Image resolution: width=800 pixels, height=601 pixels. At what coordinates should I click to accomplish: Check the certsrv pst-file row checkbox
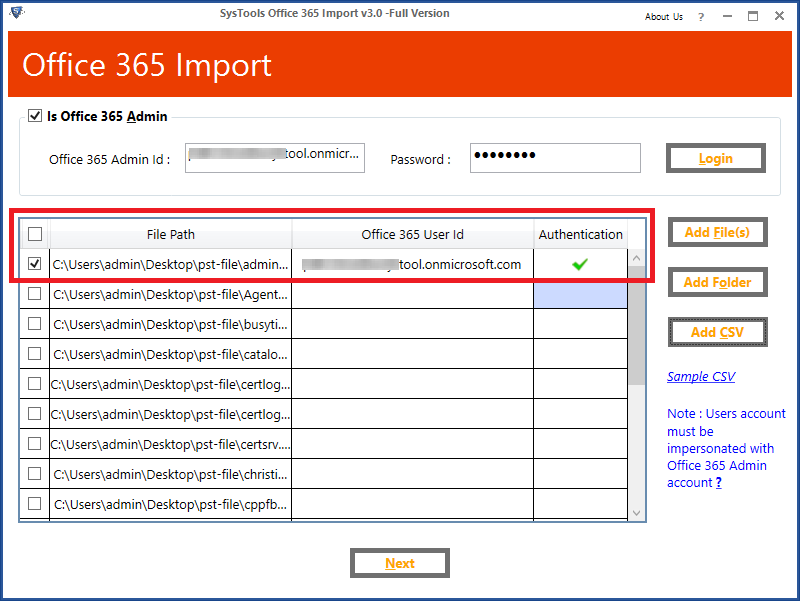35,443
